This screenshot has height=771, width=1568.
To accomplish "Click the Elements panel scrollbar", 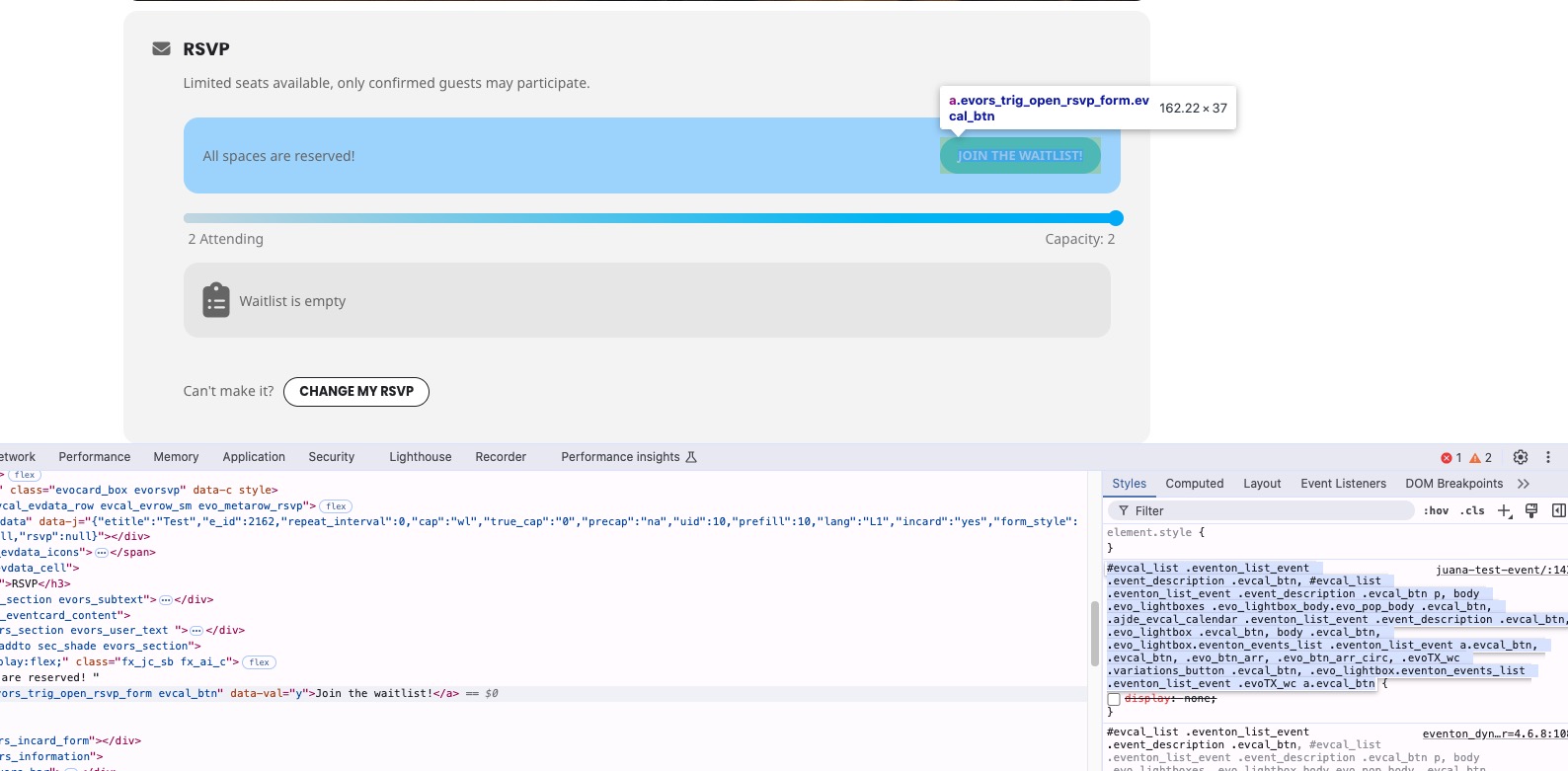I will 1094,634.
